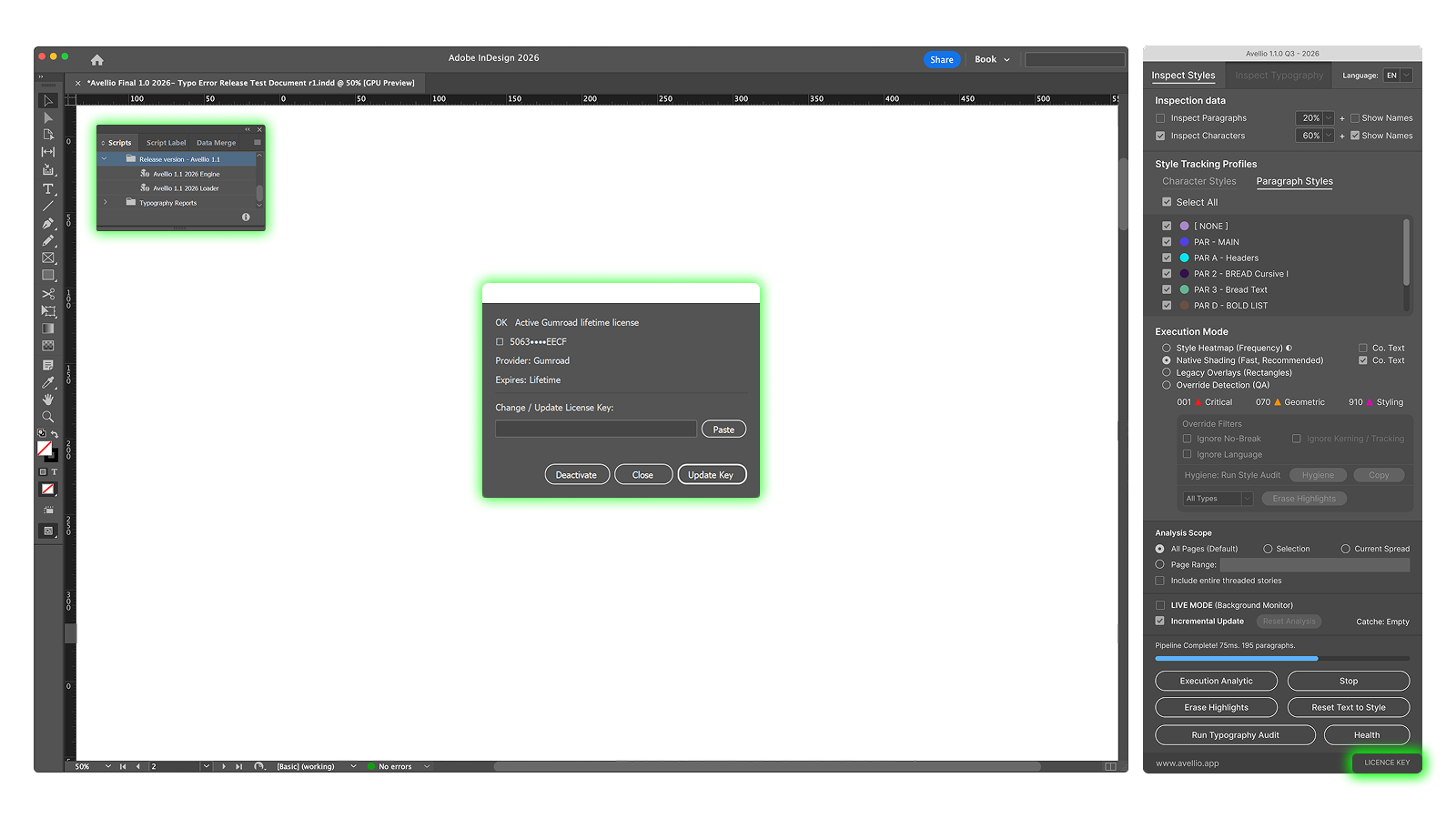The height and width of the screenshot is (819, 1456).
Task: Select the Gradient Feather tool
Action: coord(48,346)
